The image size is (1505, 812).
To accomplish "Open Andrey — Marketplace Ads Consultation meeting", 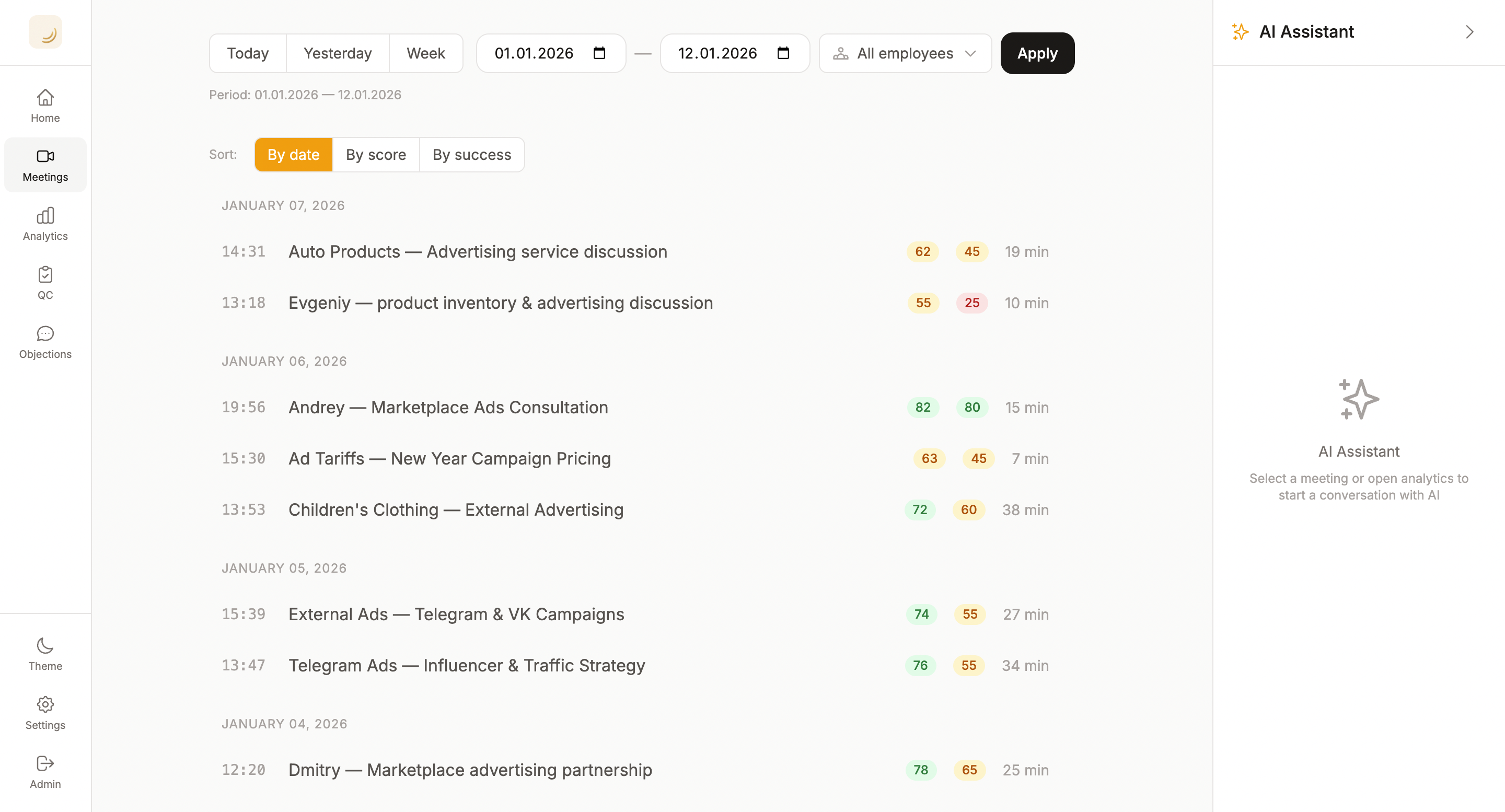I will [x=447, y=407].
